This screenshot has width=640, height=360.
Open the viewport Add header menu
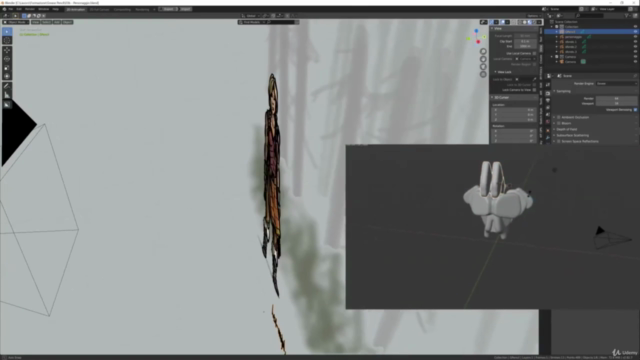pos(57,22)
